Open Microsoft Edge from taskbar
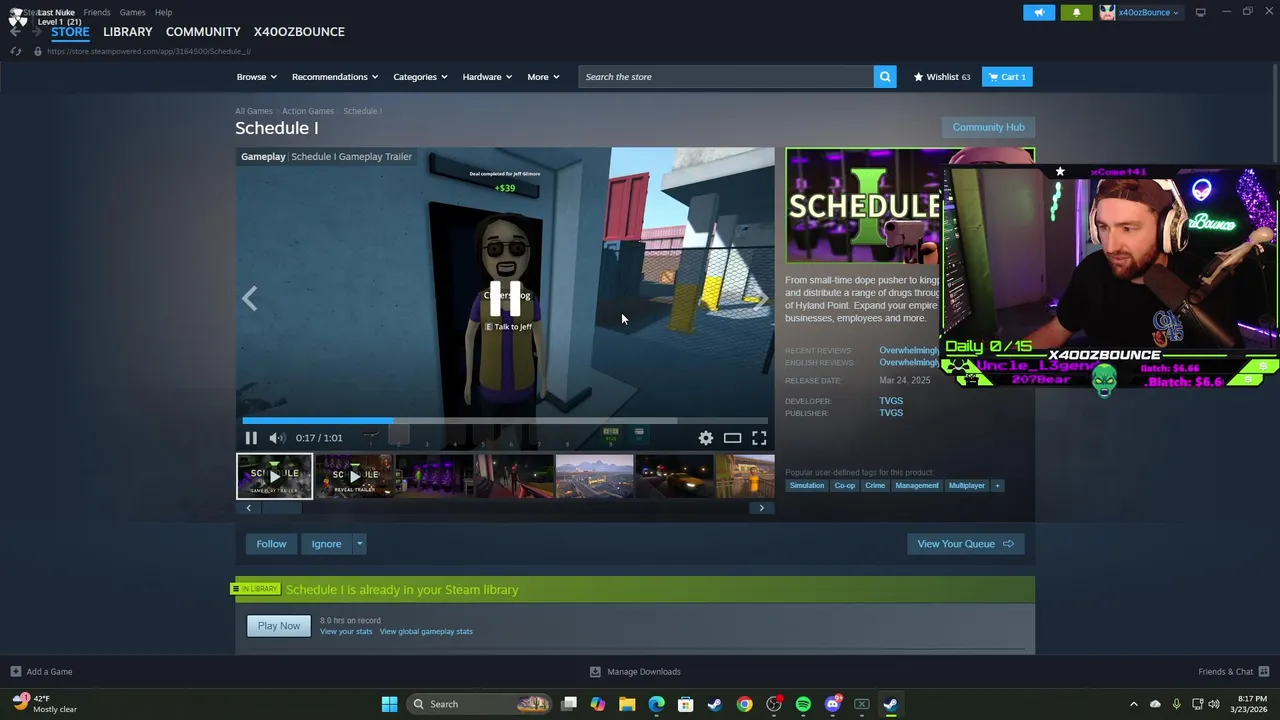The image size is (1280, 720). [x=656, y=704]
